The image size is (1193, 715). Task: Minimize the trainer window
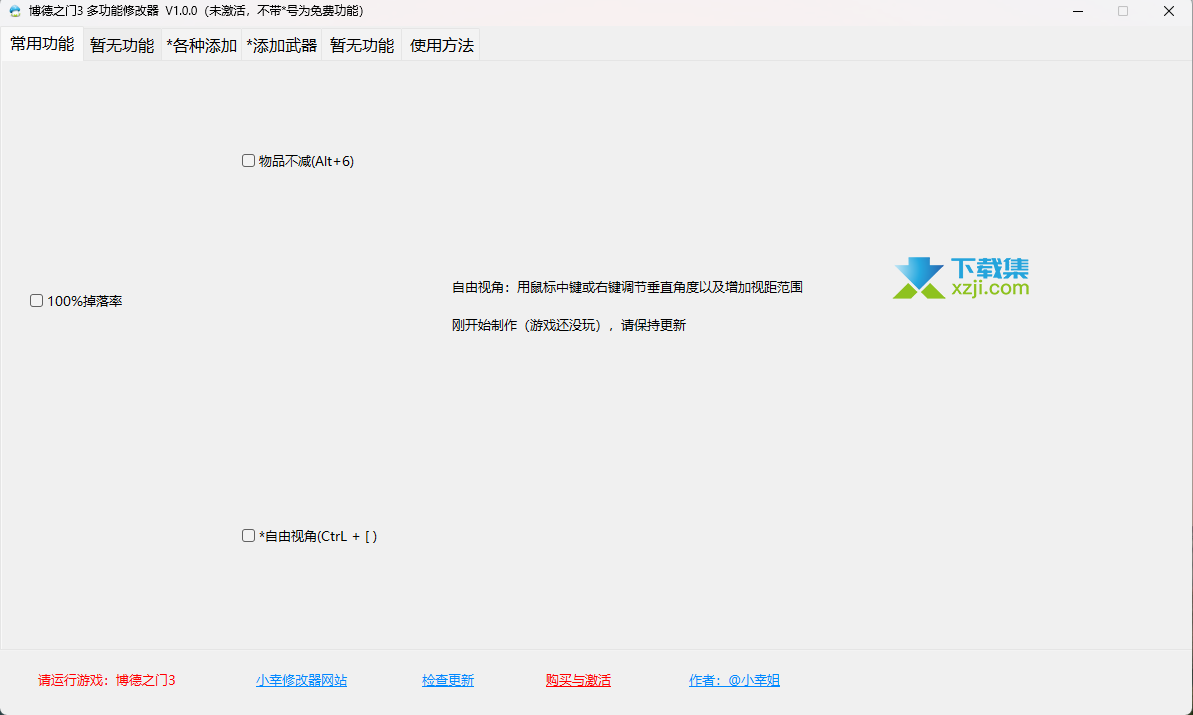[x=1077, y=11]
